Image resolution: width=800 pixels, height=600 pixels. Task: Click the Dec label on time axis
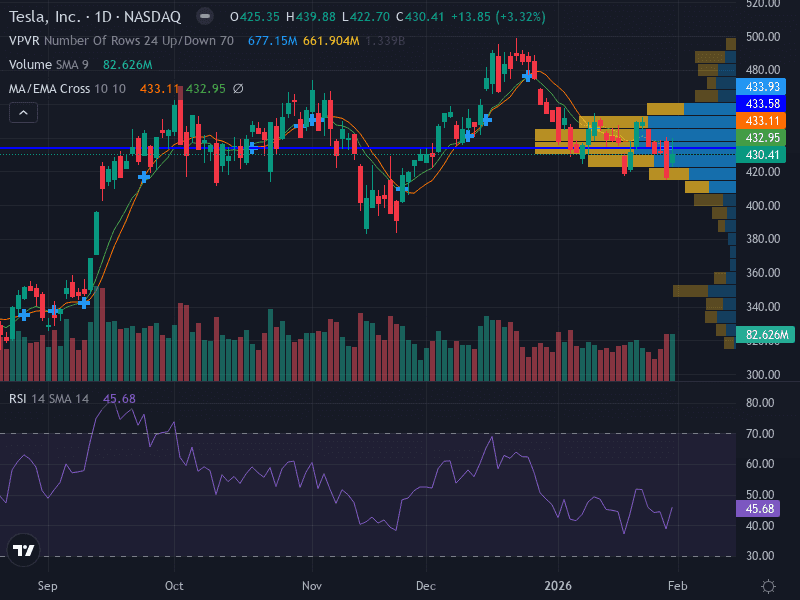[426, 586]
